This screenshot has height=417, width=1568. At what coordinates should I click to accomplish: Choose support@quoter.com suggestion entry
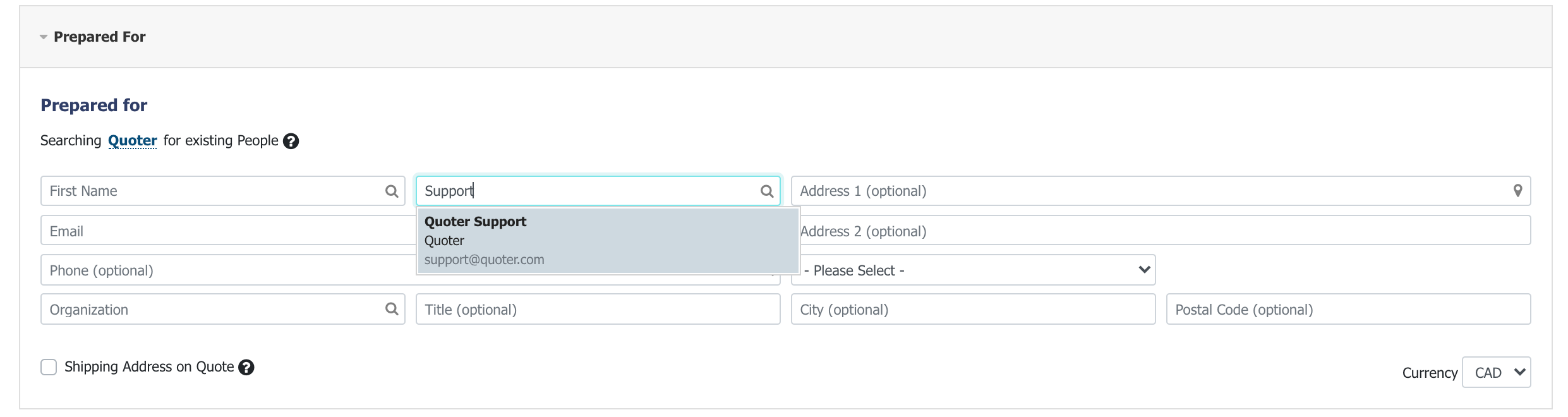tap(484, 260)
